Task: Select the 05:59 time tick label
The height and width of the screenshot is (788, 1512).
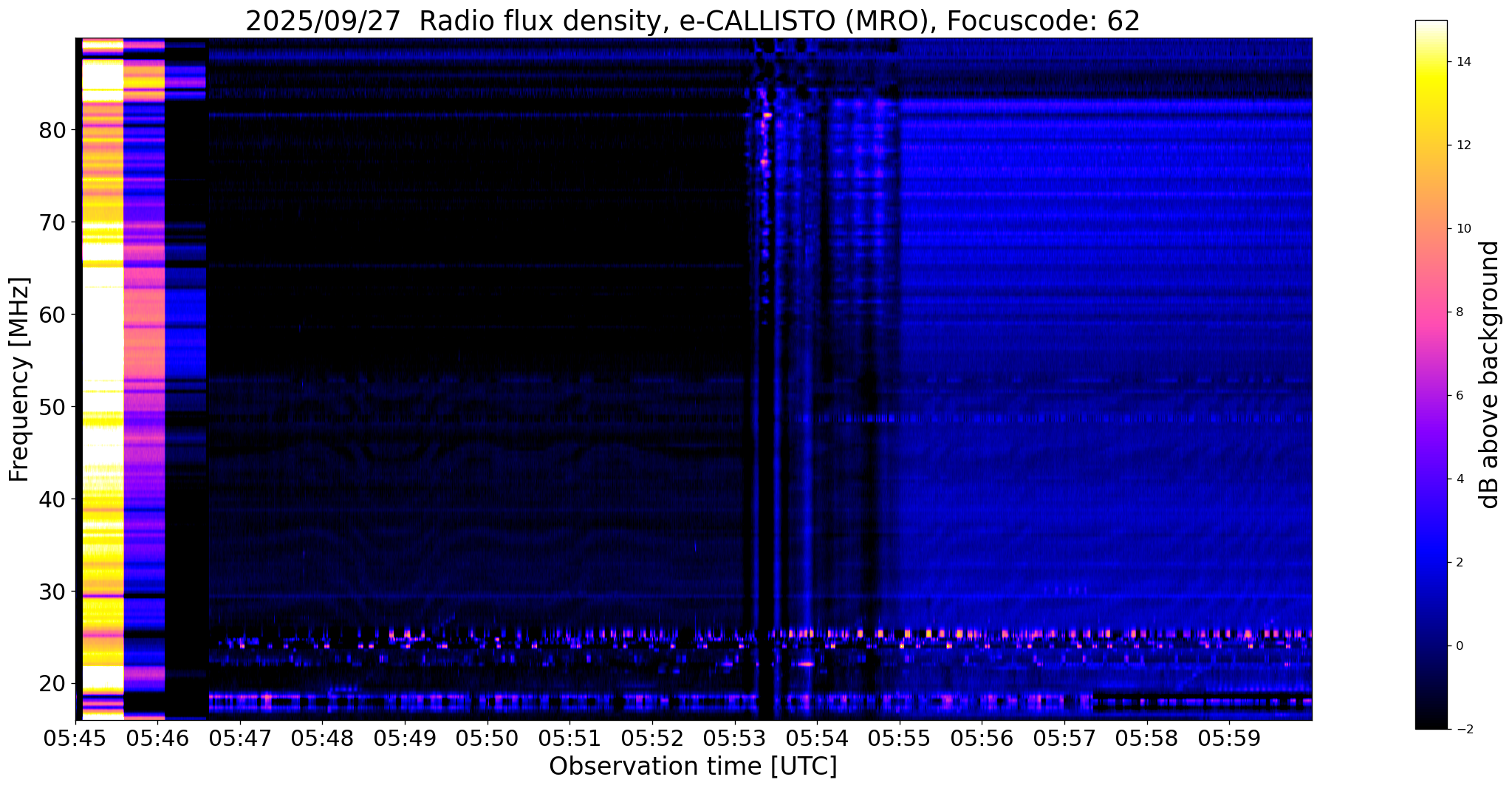Action: (1228, 738)
